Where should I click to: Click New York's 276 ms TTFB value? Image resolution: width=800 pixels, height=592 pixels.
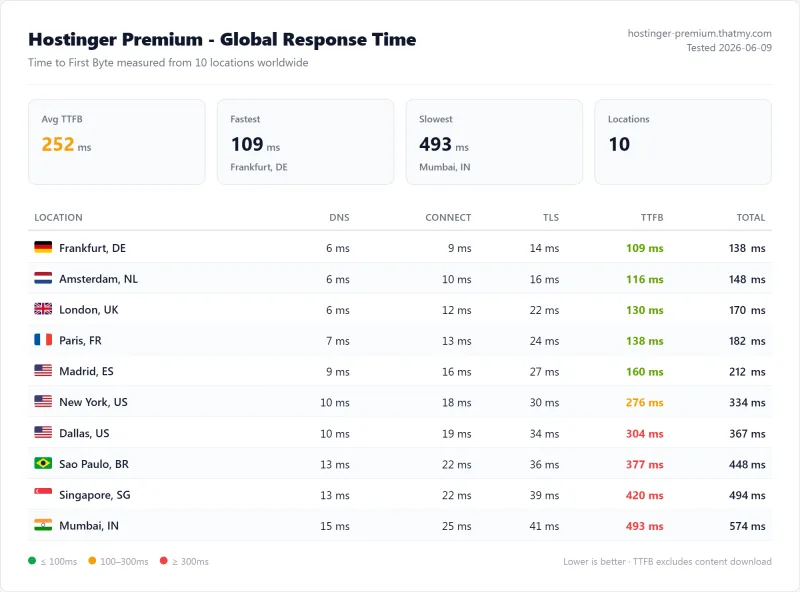coord(645,403)
